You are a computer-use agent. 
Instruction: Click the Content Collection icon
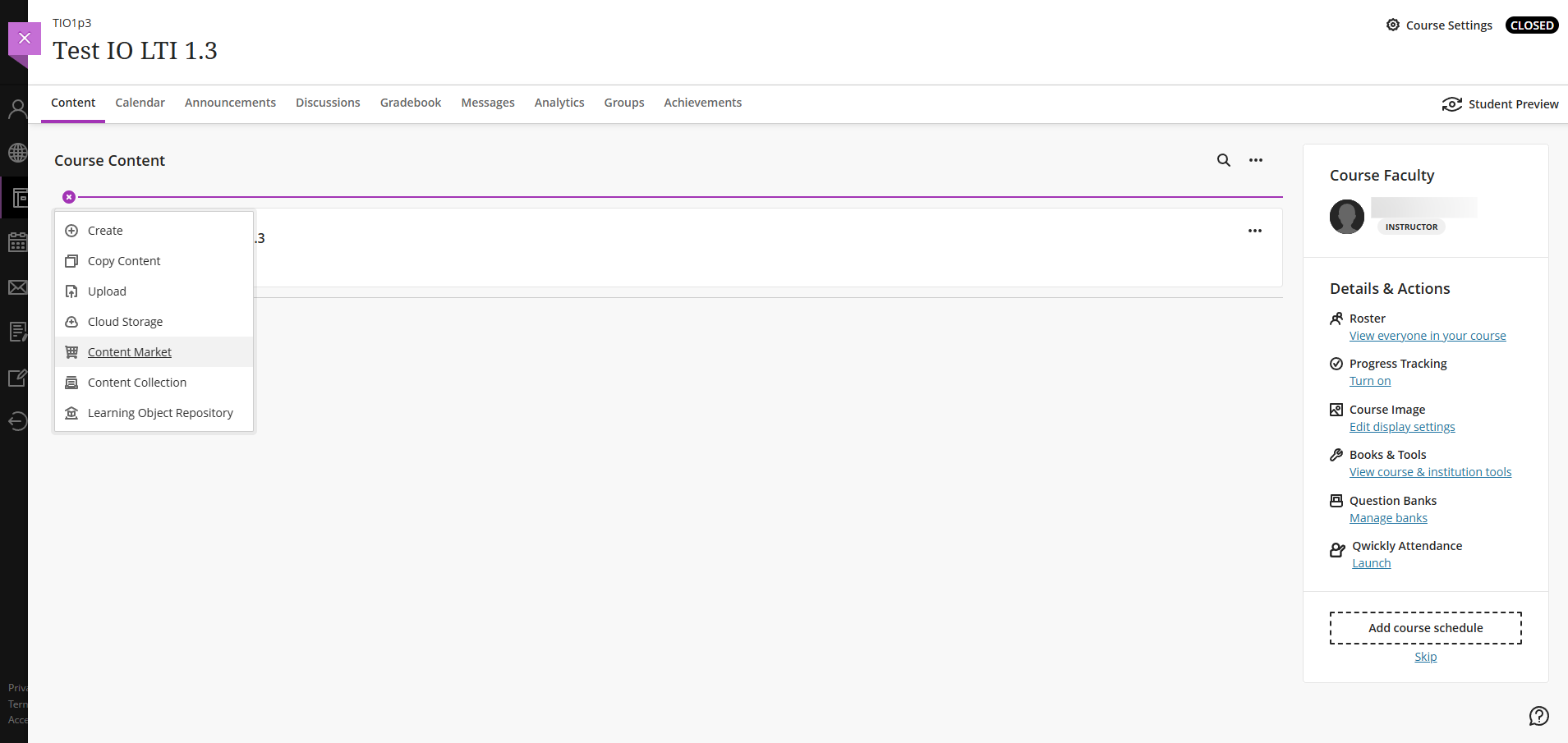(x=71, y=383)
